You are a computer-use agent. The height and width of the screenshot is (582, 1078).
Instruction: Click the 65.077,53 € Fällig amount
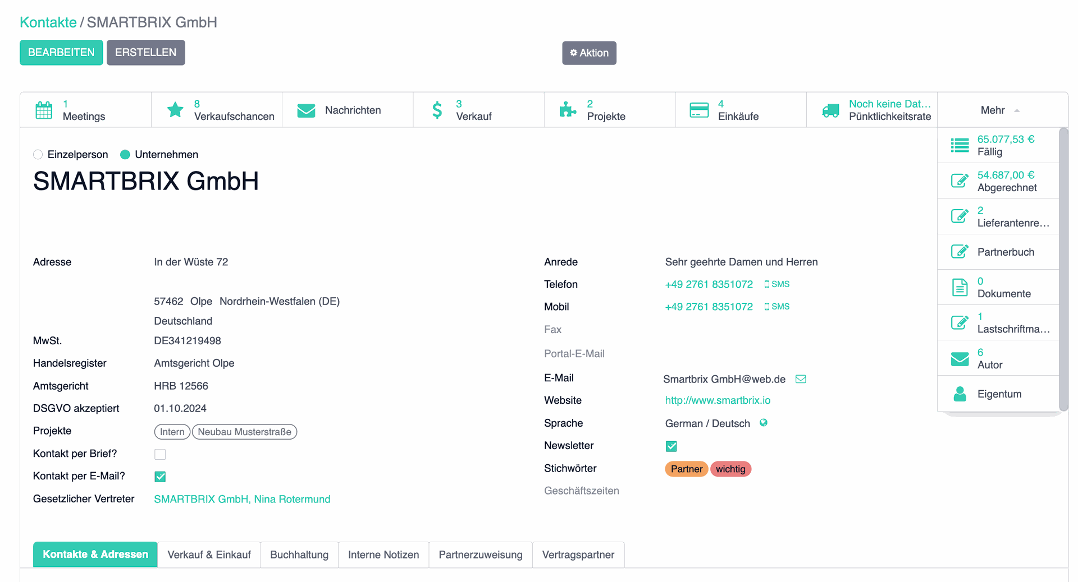pos(1006,139)
